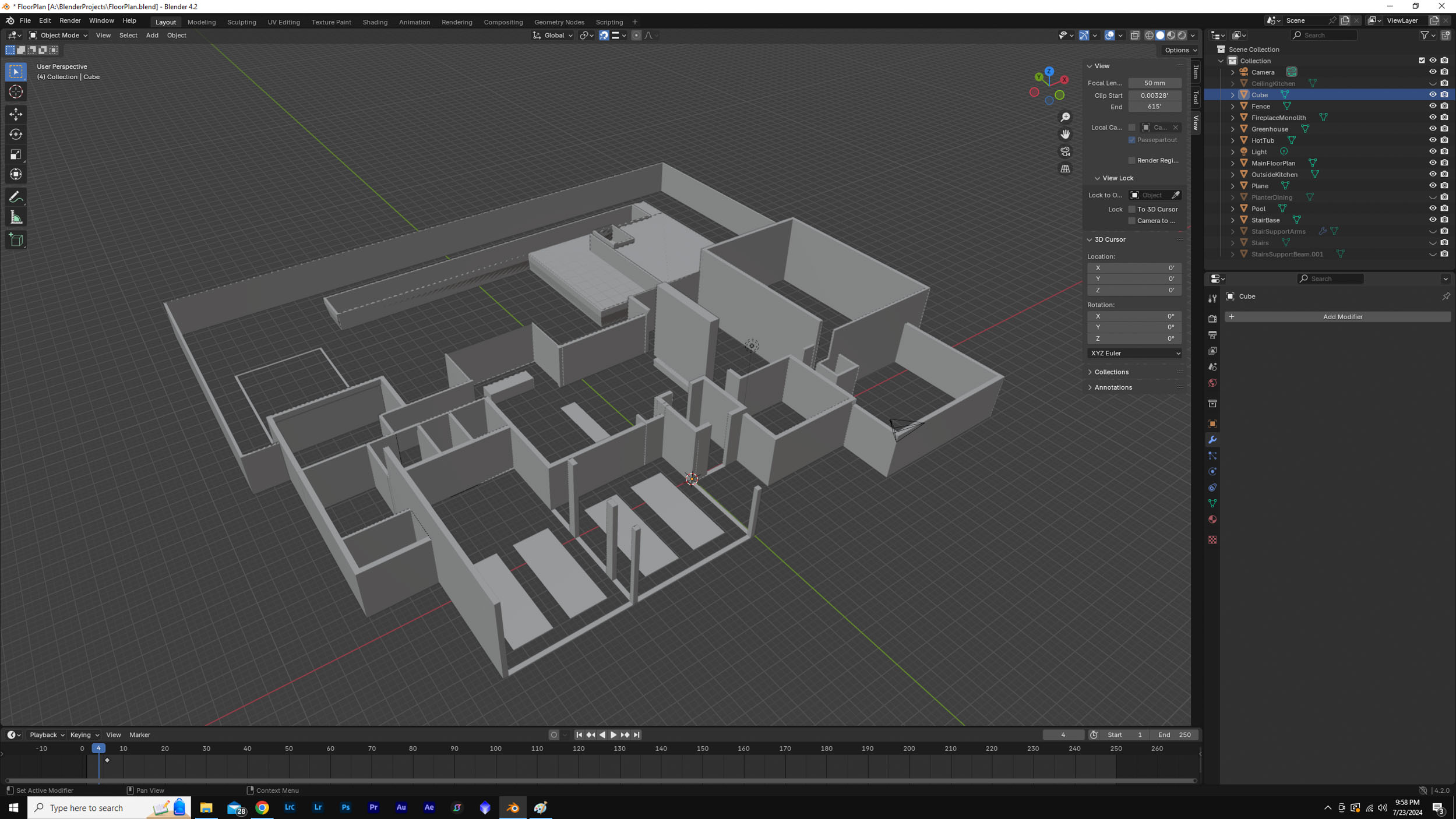Toggle camera view icon in viewport

[x=1065, y=151]
